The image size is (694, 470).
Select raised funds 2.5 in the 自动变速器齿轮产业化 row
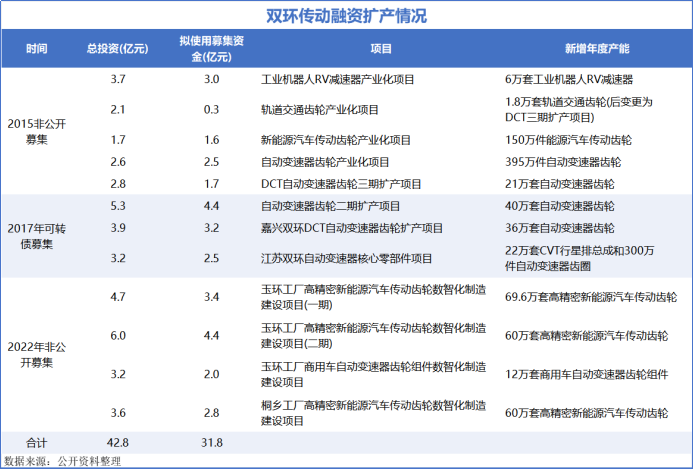click(212, 162)
